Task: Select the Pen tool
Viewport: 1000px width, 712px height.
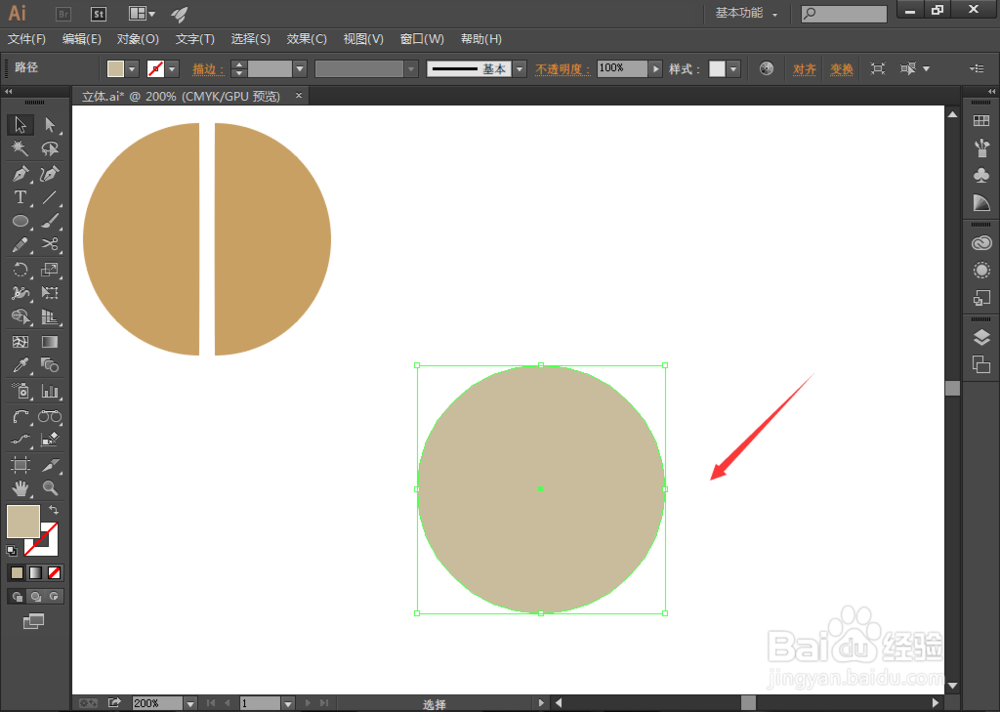Action: coord(20,174)
